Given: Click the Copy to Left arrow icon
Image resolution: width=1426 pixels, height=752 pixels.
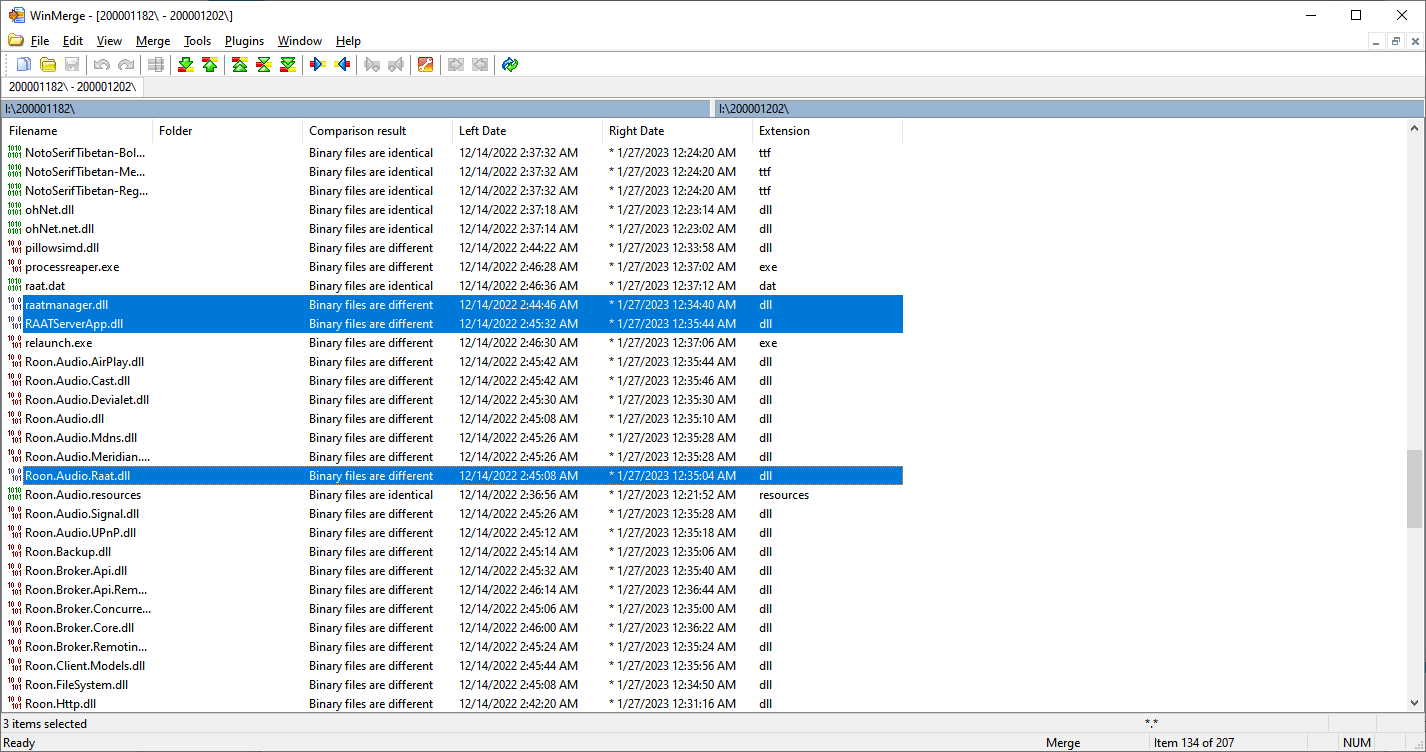Looking at the screenshot, I should coord(342,65).
